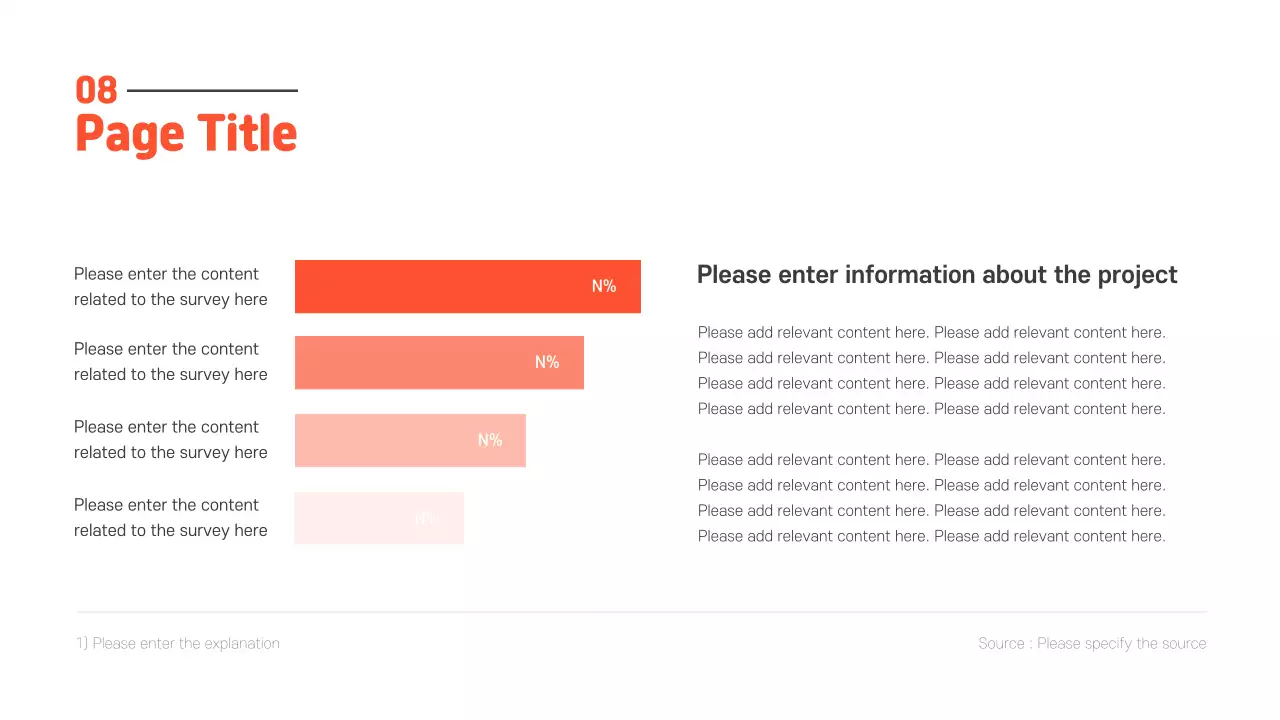Click the "N%" label in the top bar
The image size is (1280, 720).
tap(604, 287)
